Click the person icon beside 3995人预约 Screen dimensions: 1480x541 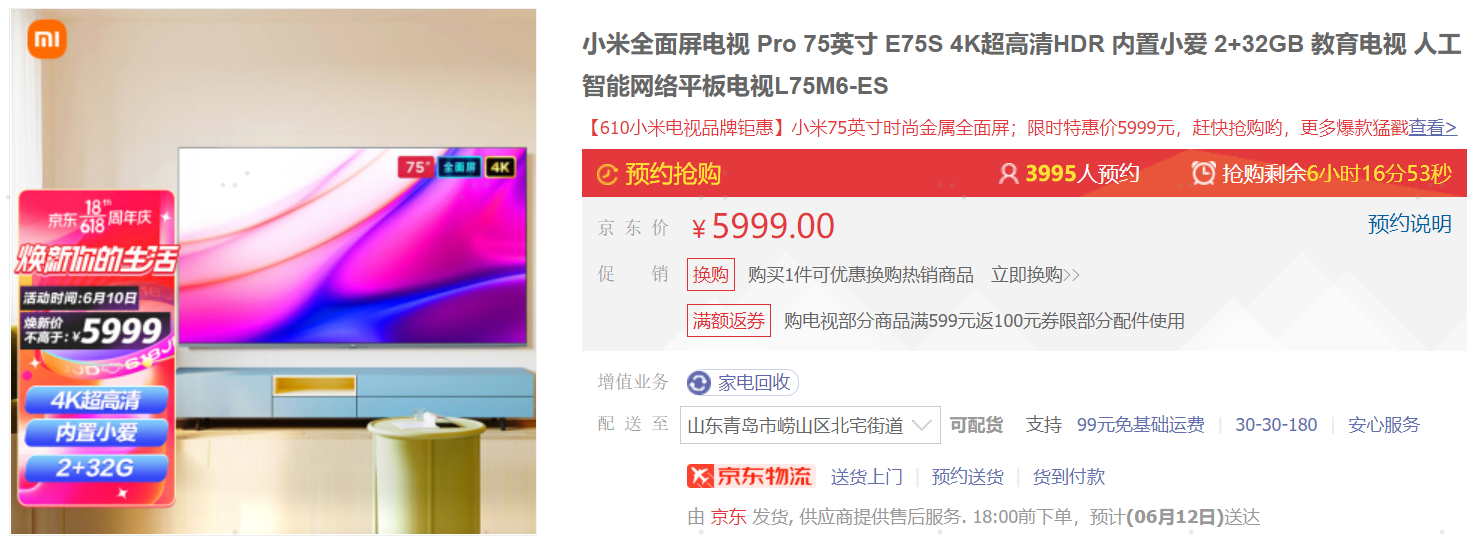[x=1008, y=173]
